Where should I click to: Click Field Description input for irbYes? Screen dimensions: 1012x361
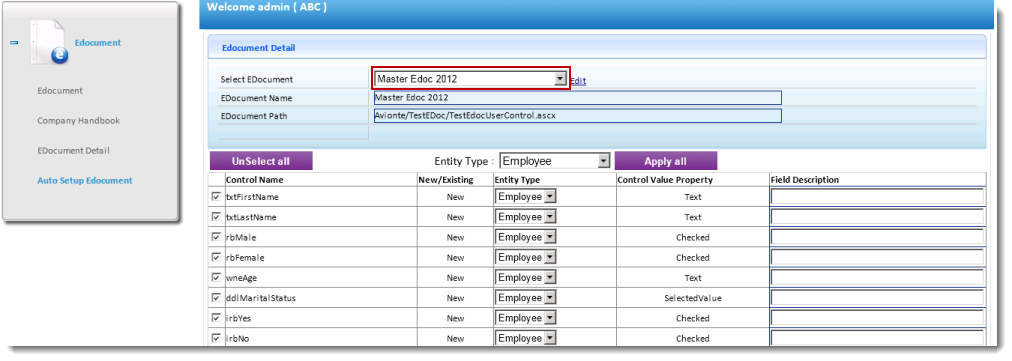(x=878, y=318)
